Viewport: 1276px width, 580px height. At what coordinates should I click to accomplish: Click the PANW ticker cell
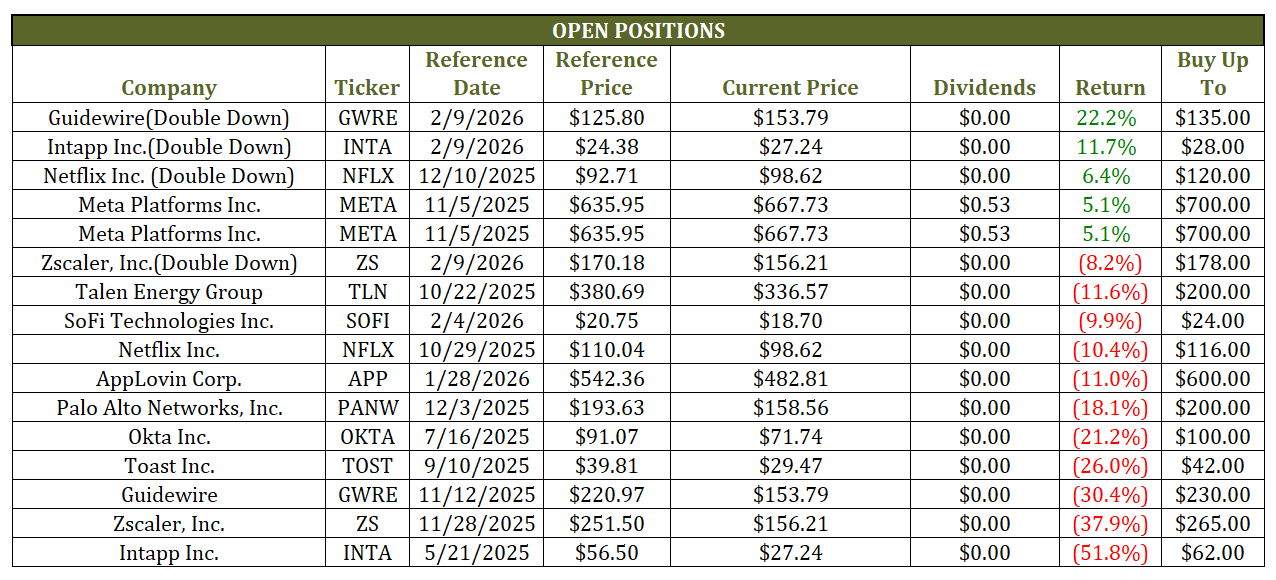click(367, 408)
